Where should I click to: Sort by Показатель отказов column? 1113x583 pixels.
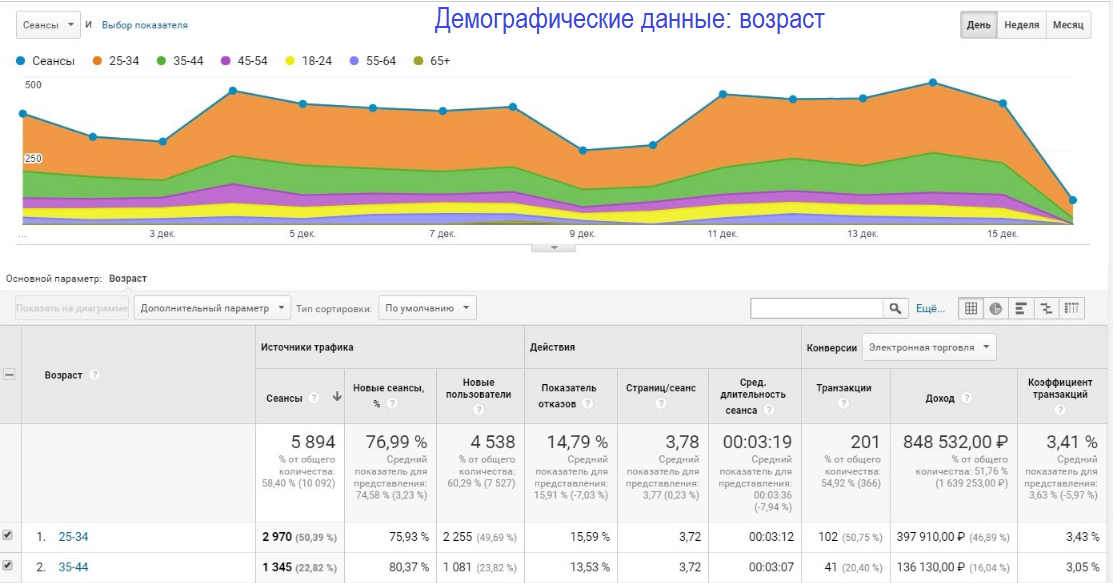click(x=569, y=396)
